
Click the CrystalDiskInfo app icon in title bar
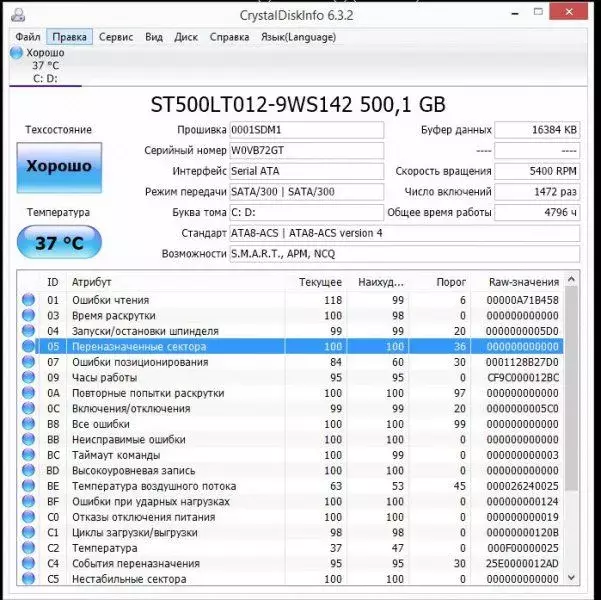point(18,15)
